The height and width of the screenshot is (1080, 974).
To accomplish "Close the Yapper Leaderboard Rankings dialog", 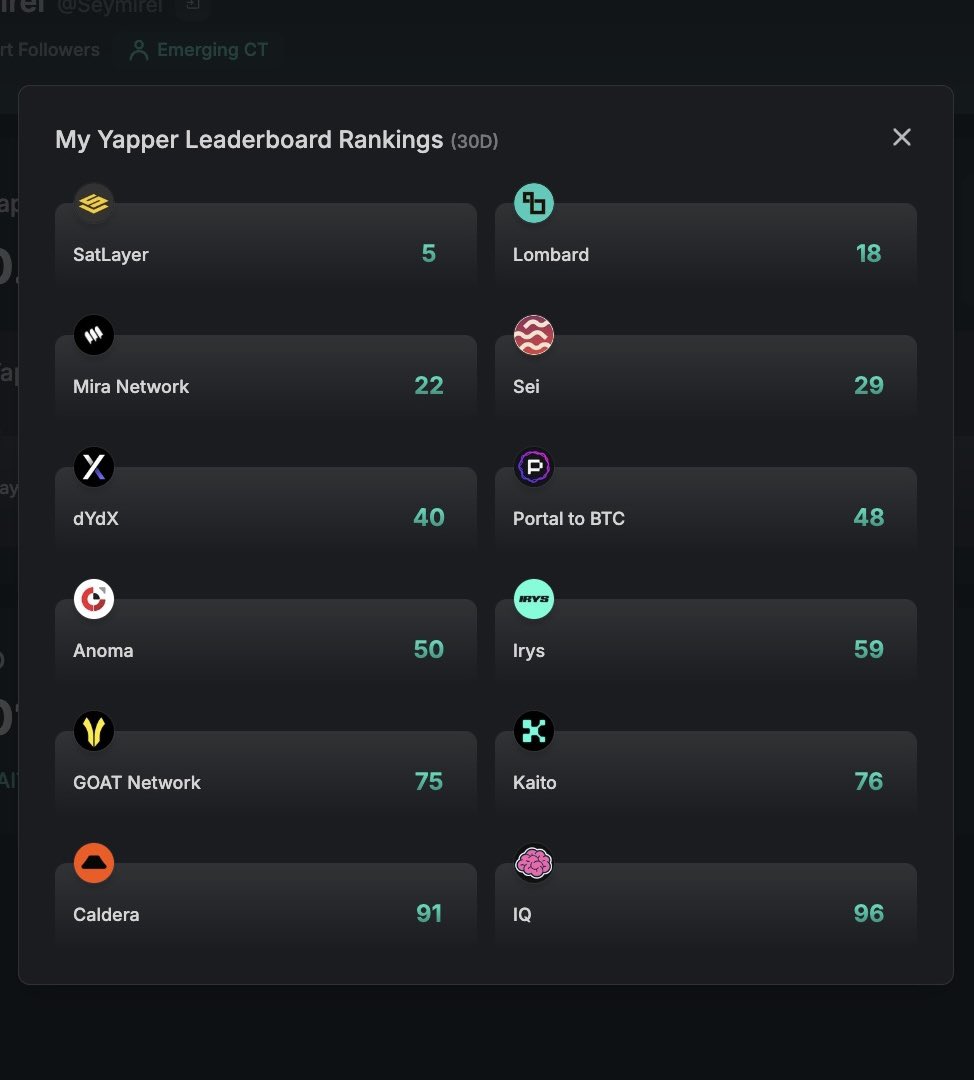I will tap(902, 138).
